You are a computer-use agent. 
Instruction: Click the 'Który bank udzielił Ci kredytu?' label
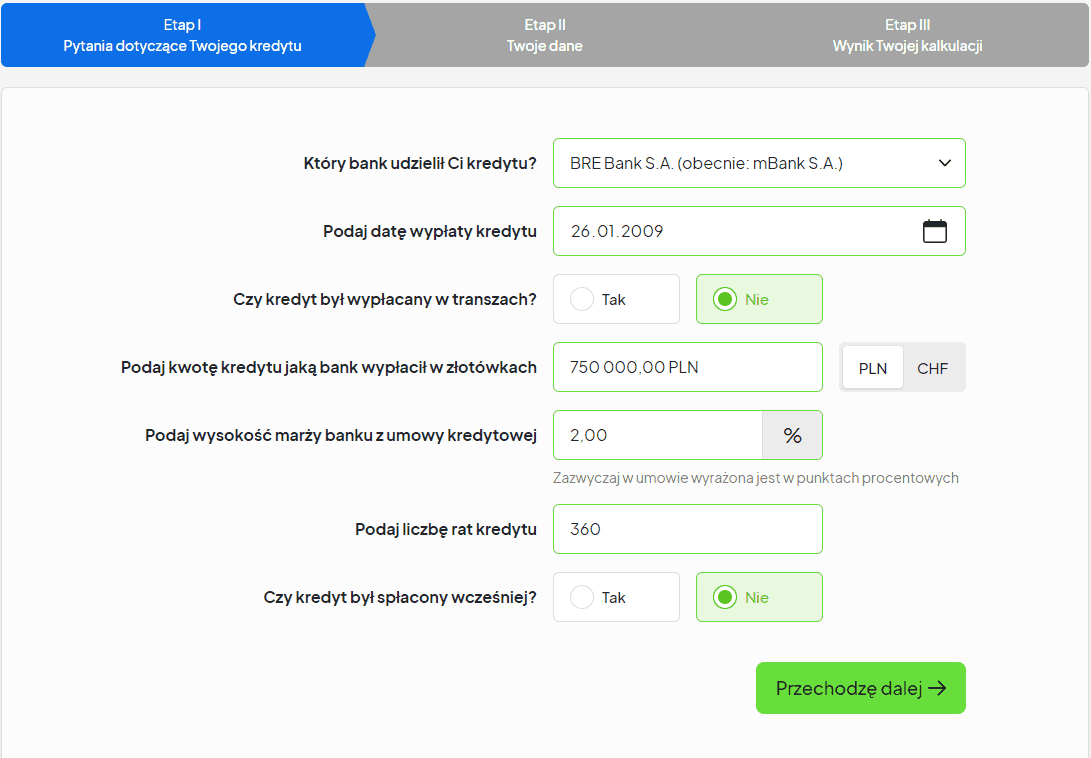click(x=420, y=164)
